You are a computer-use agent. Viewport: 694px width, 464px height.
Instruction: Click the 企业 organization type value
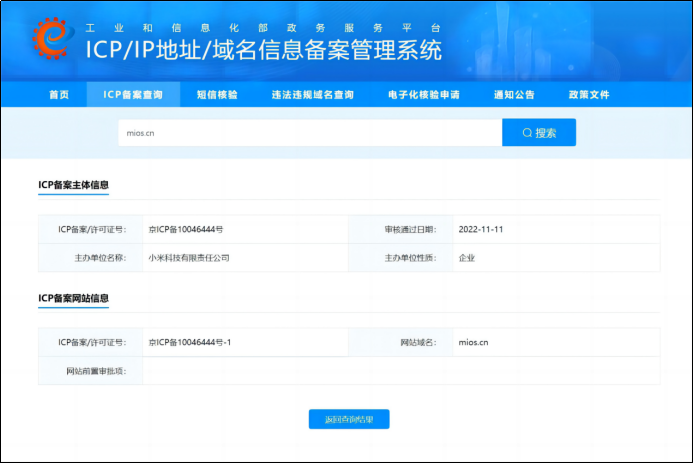466,257
